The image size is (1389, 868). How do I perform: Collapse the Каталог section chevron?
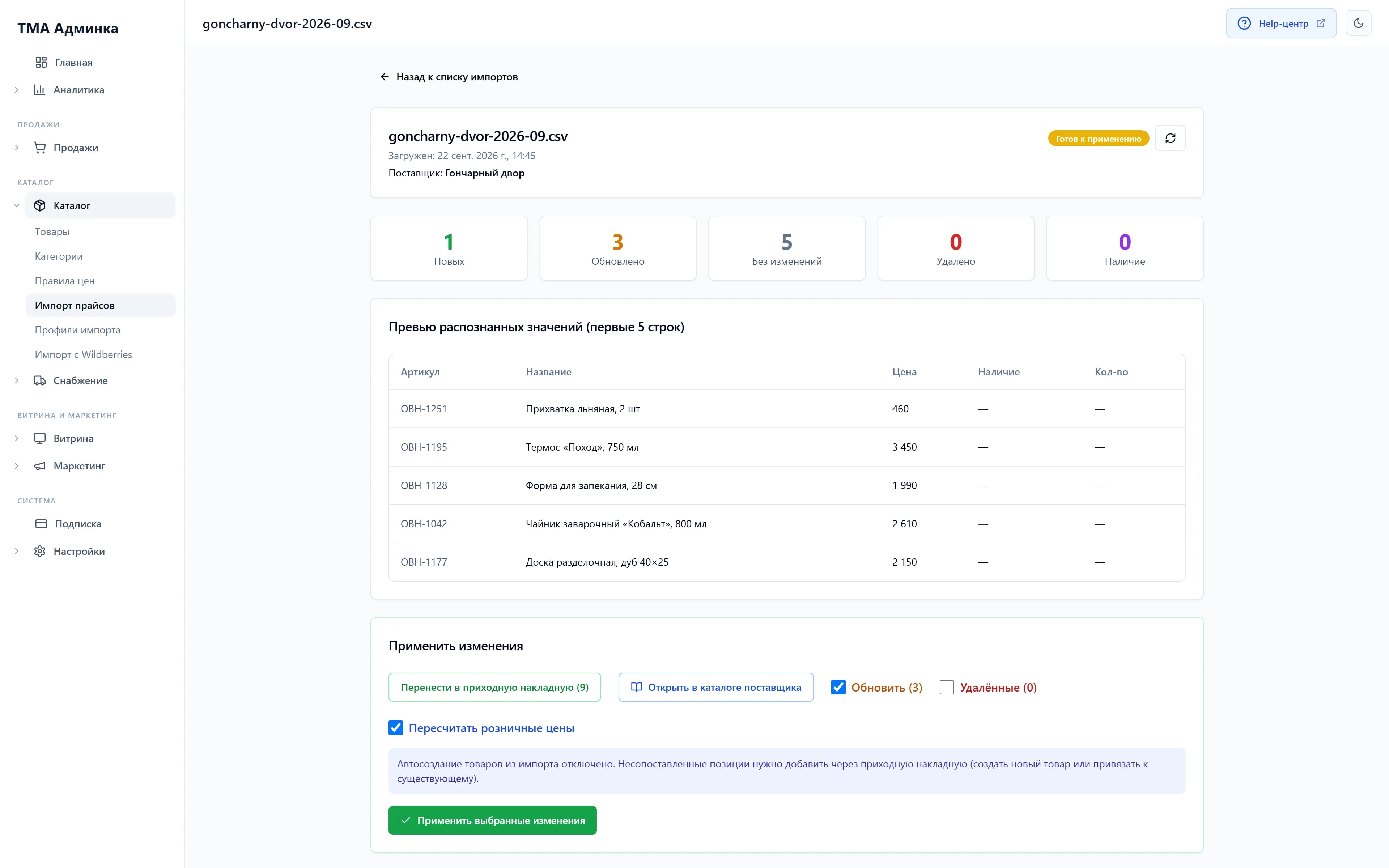click(x=17, y=205)
